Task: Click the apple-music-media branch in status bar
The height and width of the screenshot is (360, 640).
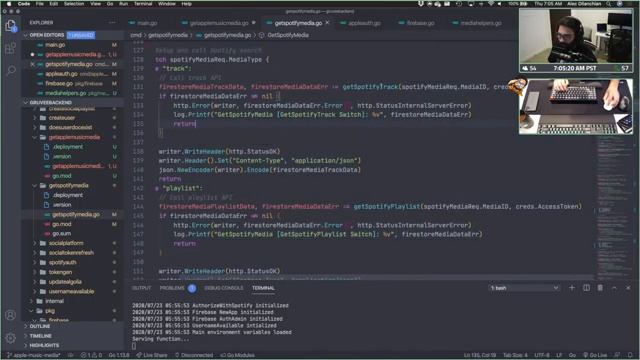Action: (34, 355)
